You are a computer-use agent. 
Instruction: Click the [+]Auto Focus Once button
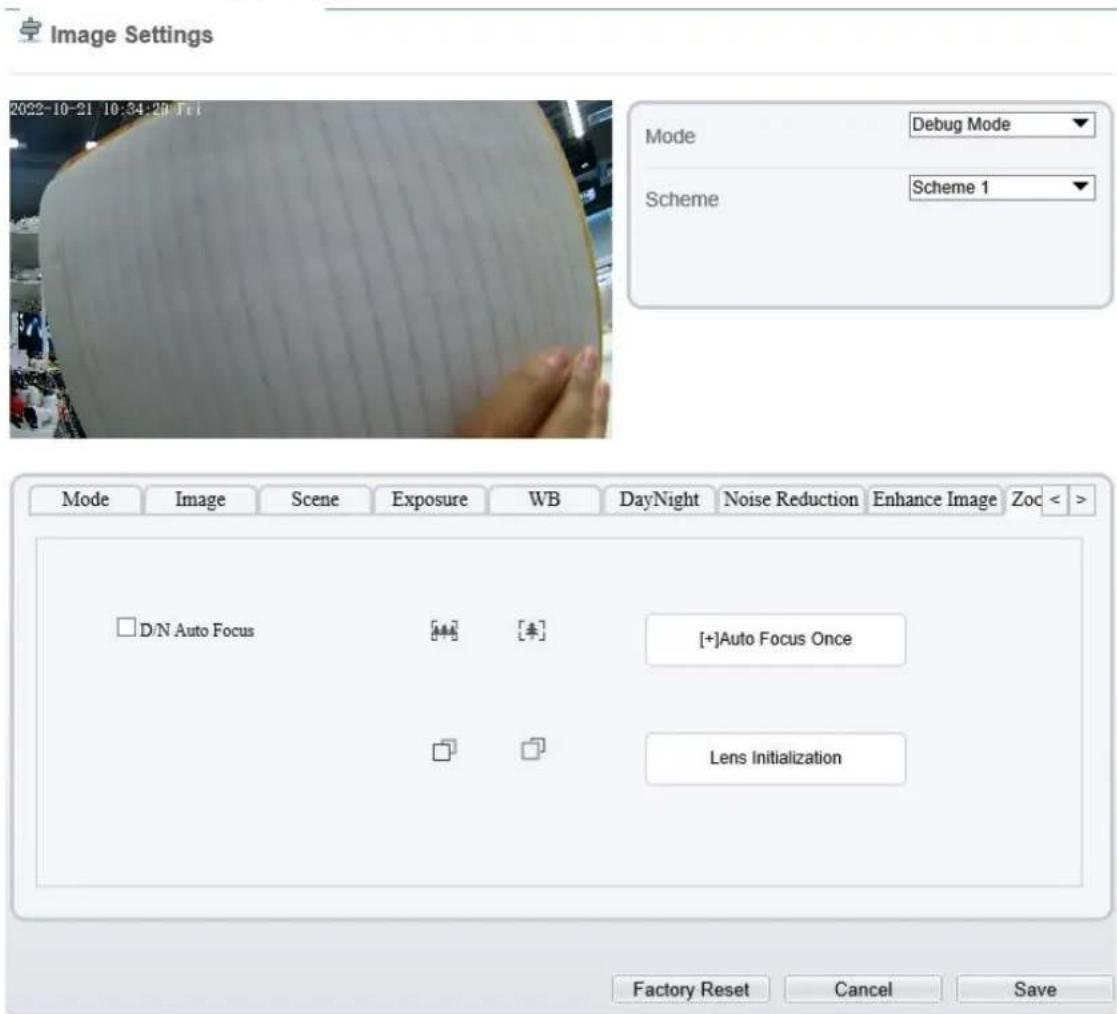pos(775,639)
